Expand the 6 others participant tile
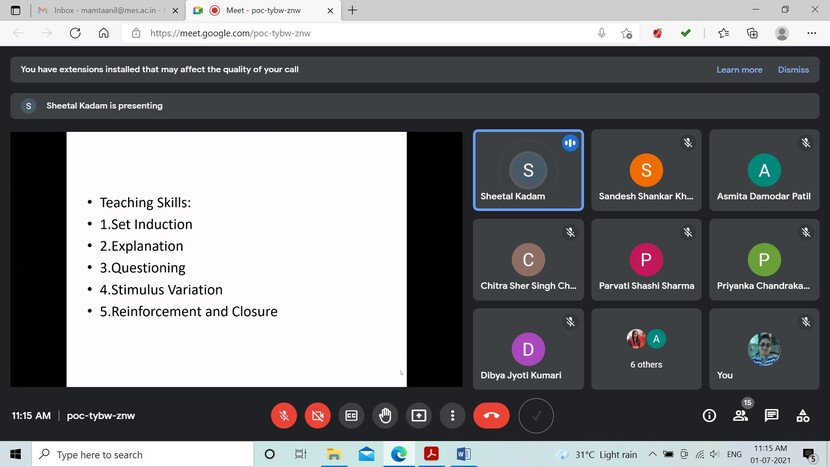 646,349
